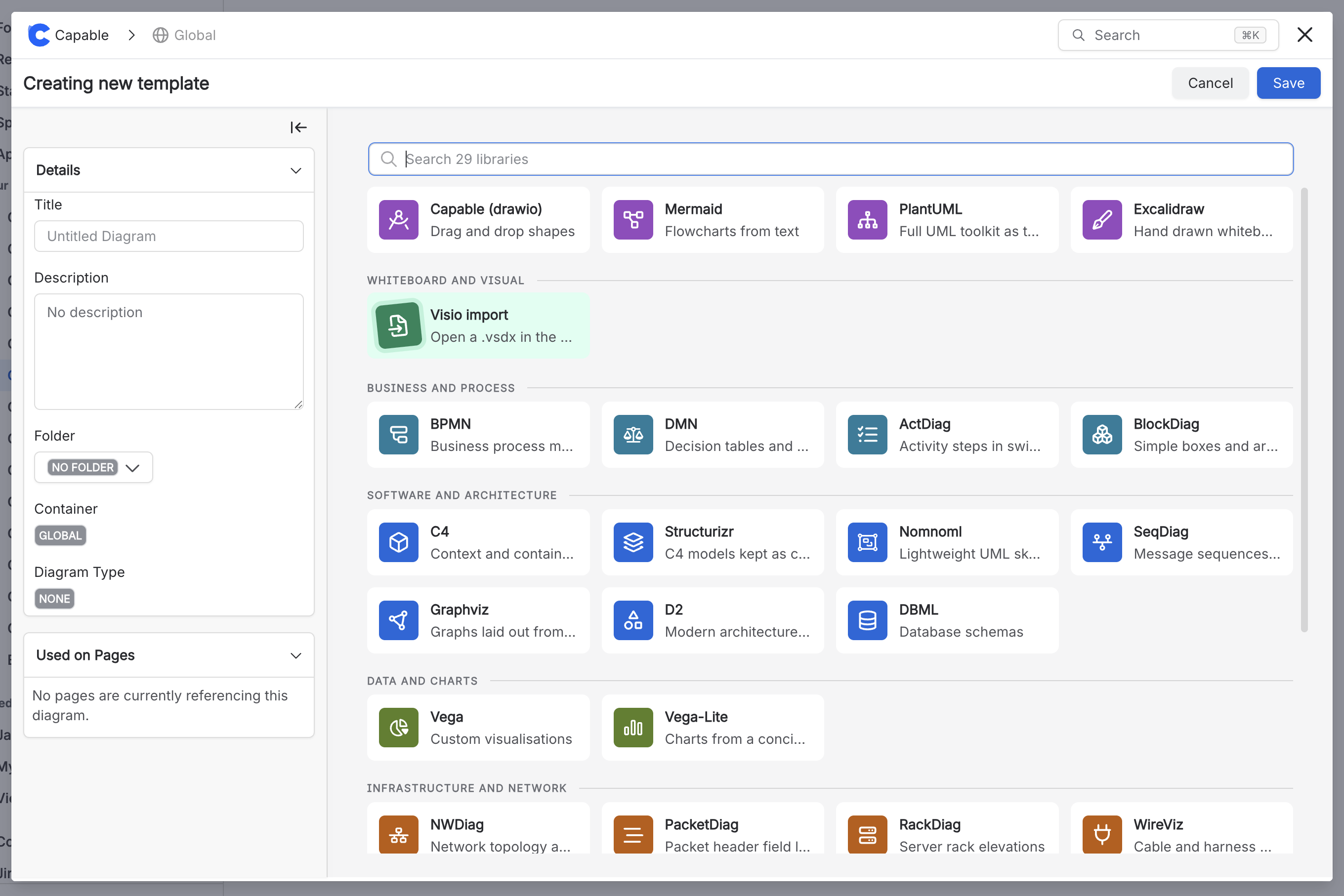Click the PacketDiag icon
Image resolution: width=1344 pixels, height=896 pixels.
(x=633, y=834)
